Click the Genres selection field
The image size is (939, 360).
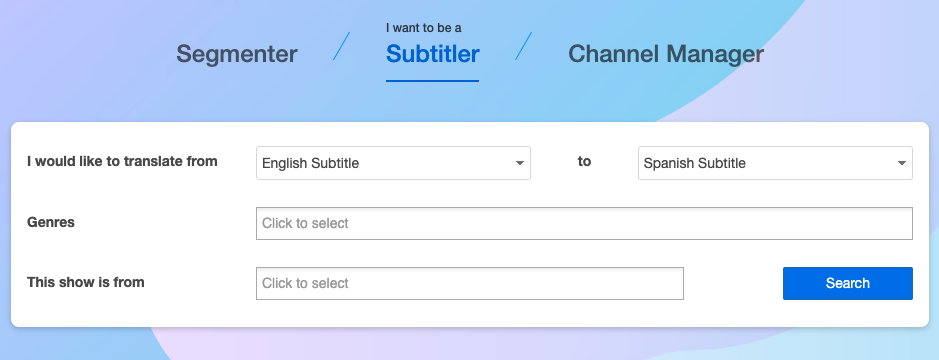click(x=584, y=223)
